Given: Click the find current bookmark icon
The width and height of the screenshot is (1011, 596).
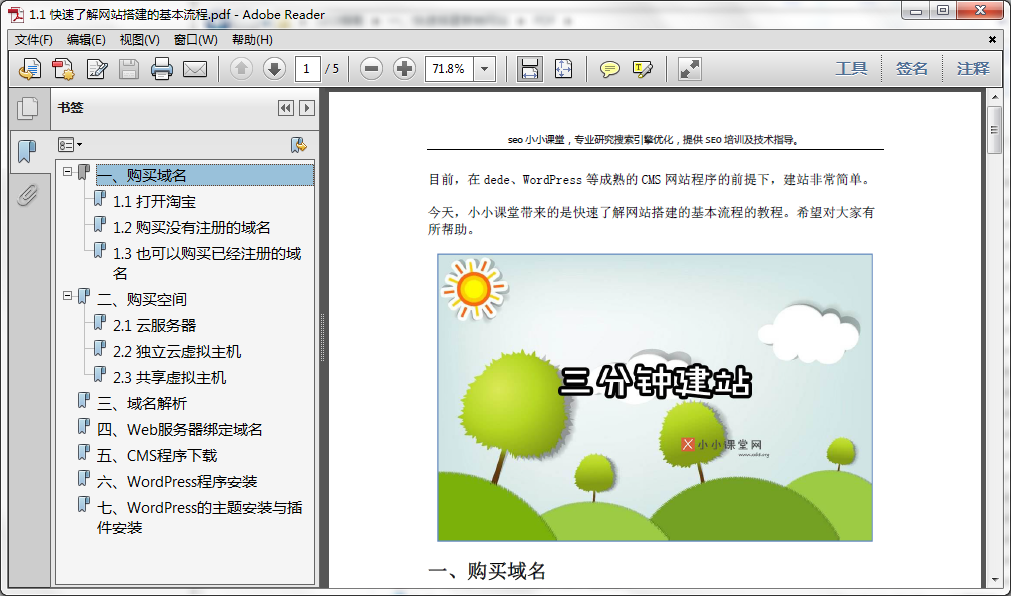Looking at the screenshot, I should [x=299, y=144].
